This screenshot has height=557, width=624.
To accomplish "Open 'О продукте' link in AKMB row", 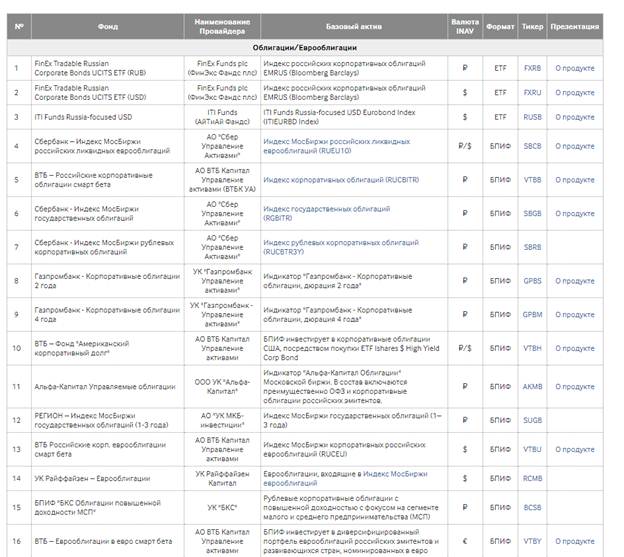I will (x=575, y=386).
